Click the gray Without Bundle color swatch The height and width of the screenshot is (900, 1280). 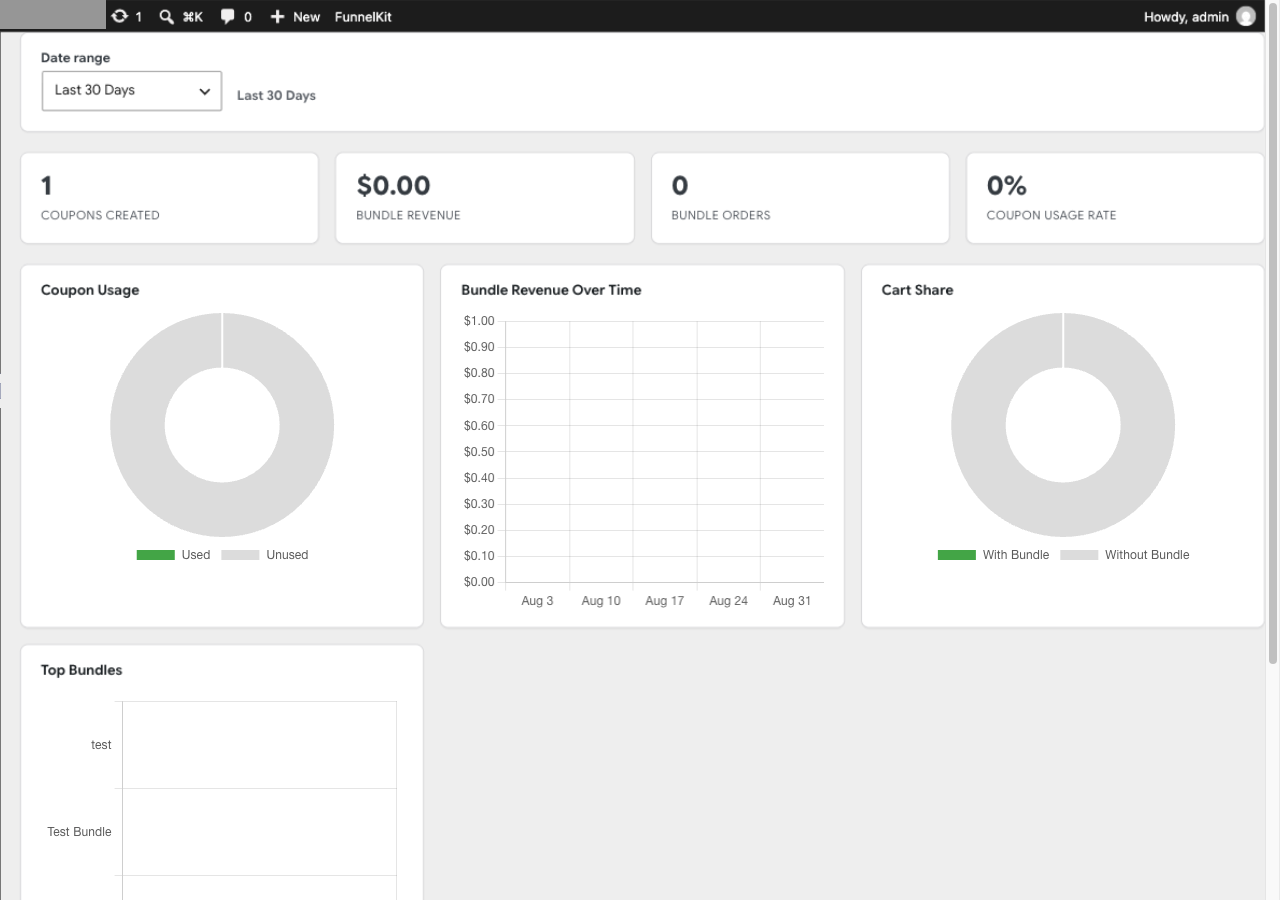1079,555
